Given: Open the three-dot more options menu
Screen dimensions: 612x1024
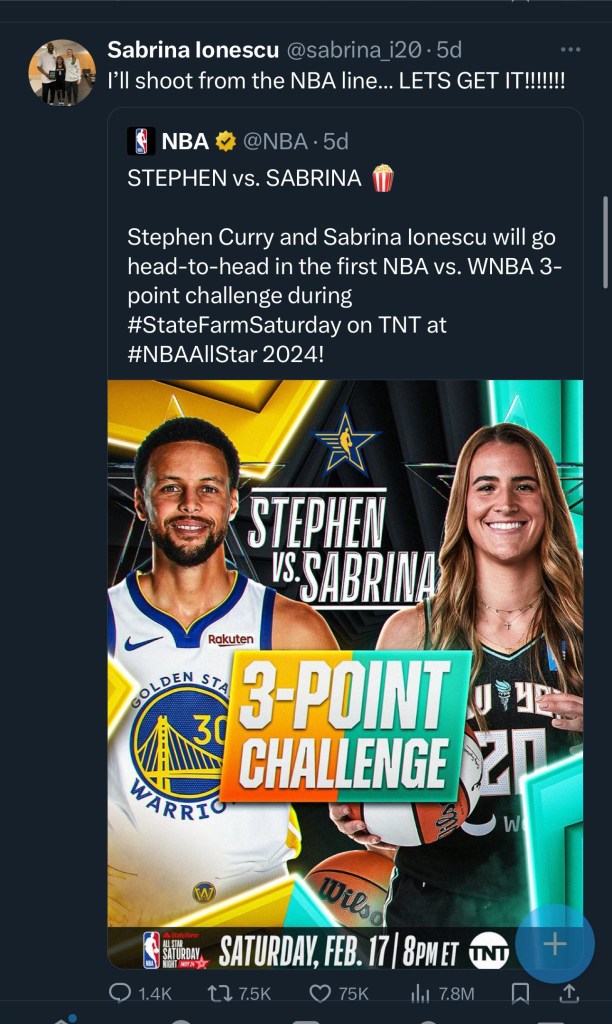Looking at the screenshot, I should (570, 50).
